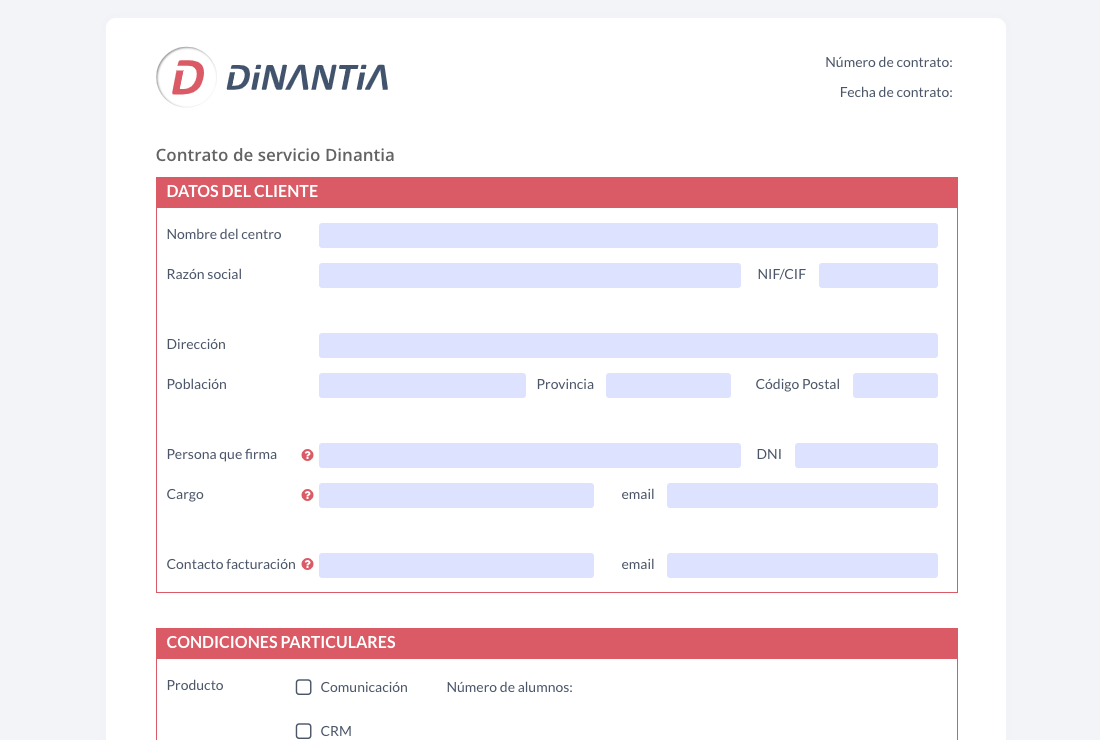Screen dimensions: 1100x740
Task: Focus the DNI input field
Action: coord(866,455)
